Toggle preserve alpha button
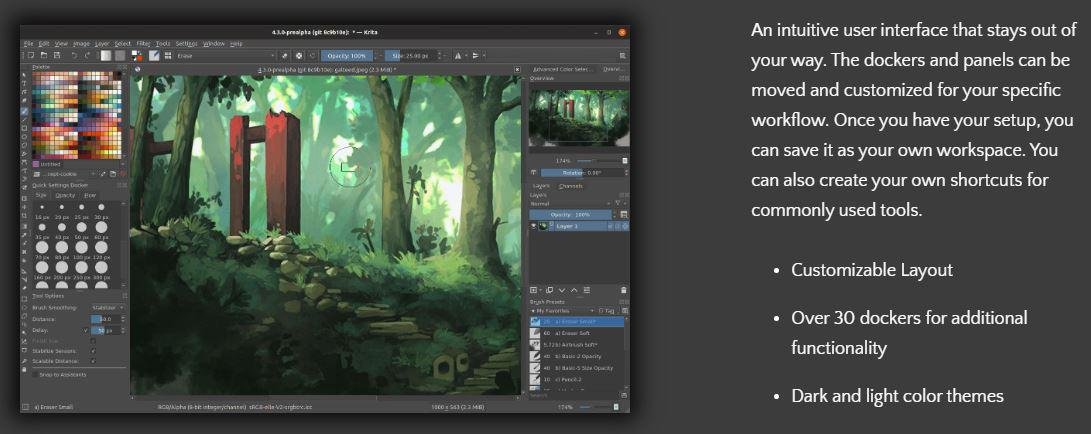The width and height of the screenshot is (1091, 434). coord(299,55)
